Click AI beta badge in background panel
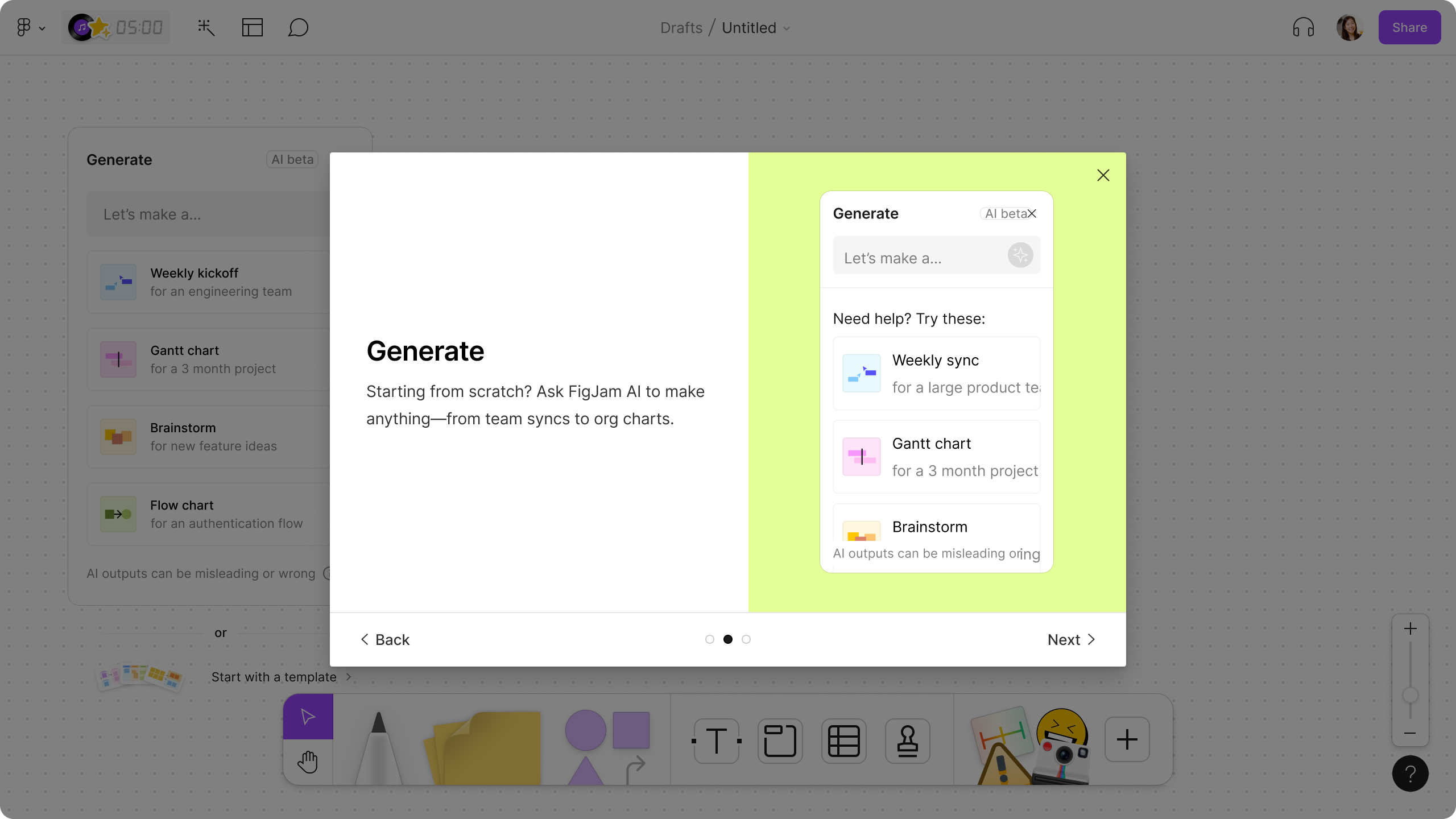Screen dimensions: 1456x819 [x=292, y=160]
